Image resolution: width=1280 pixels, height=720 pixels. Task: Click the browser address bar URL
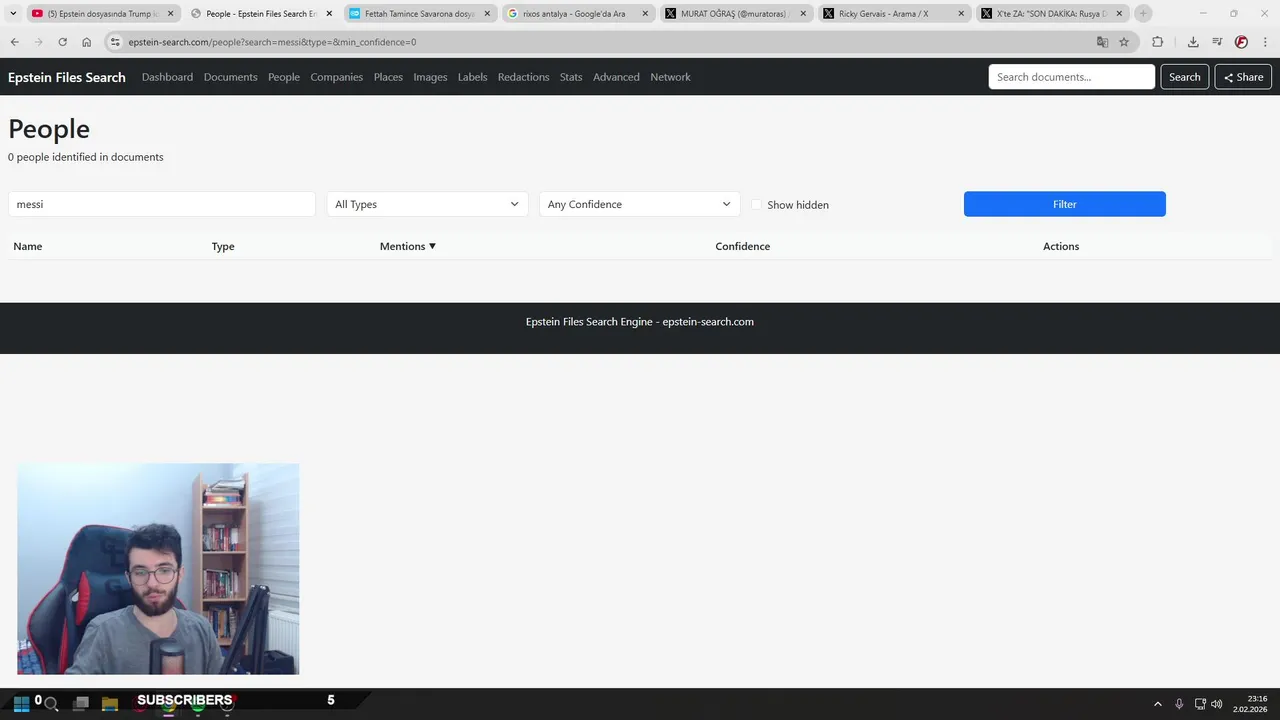click(272, 42)
